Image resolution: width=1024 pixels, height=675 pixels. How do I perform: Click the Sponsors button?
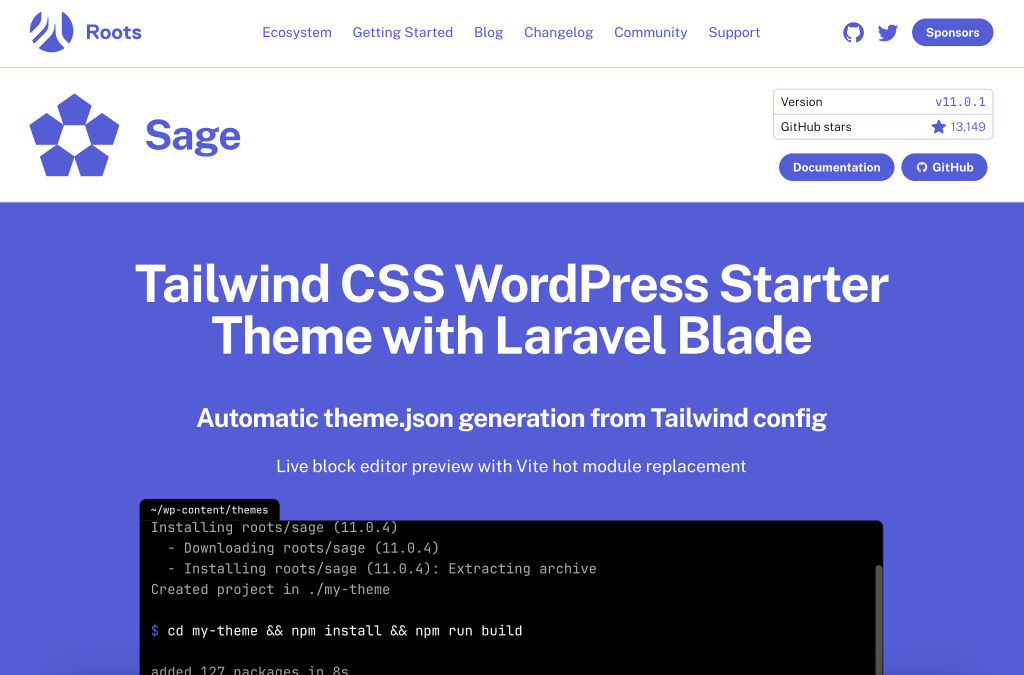click(x=952, y=32)
